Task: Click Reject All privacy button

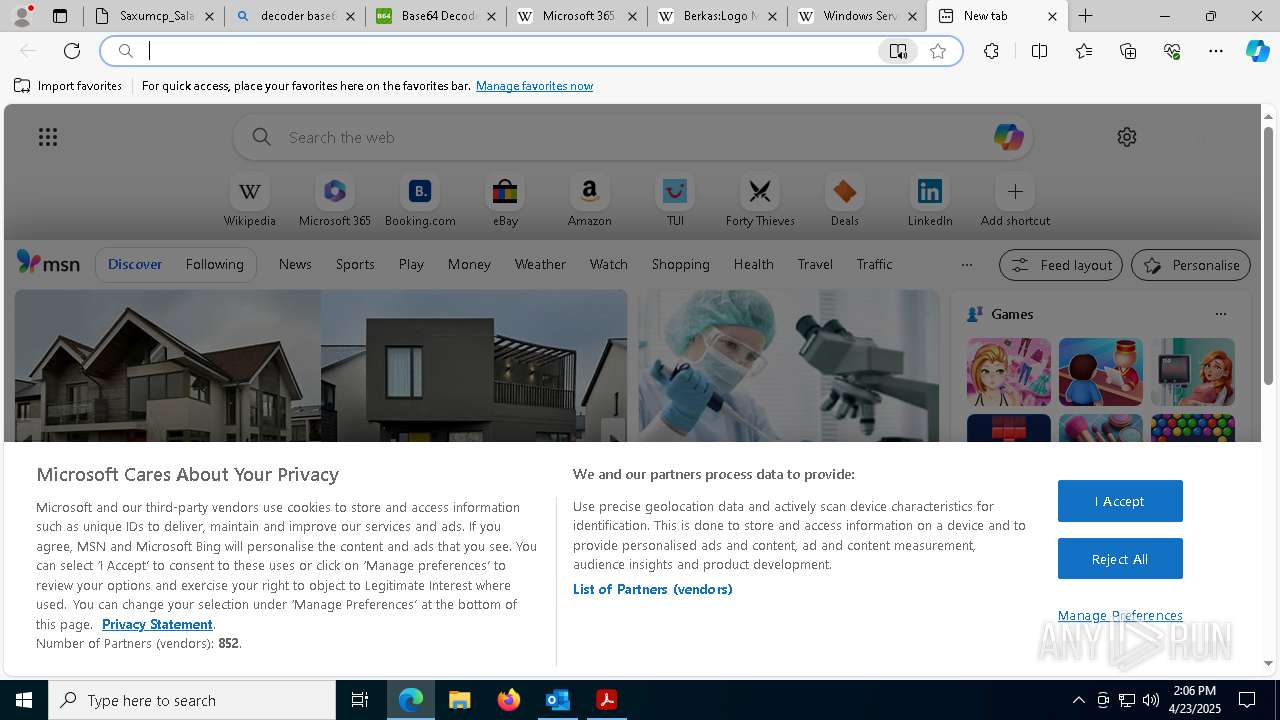Action: (x=1120, y=559)
